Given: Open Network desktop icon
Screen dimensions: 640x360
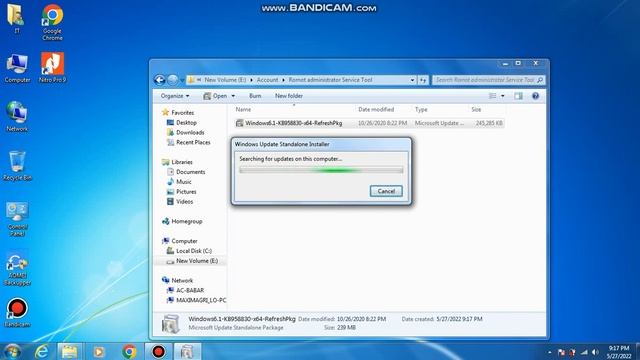Looking at the screenshot, I should 17,117.
